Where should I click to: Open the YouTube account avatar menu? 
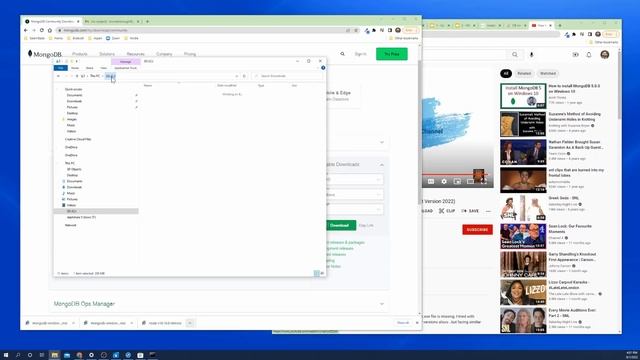pos(604,54)
